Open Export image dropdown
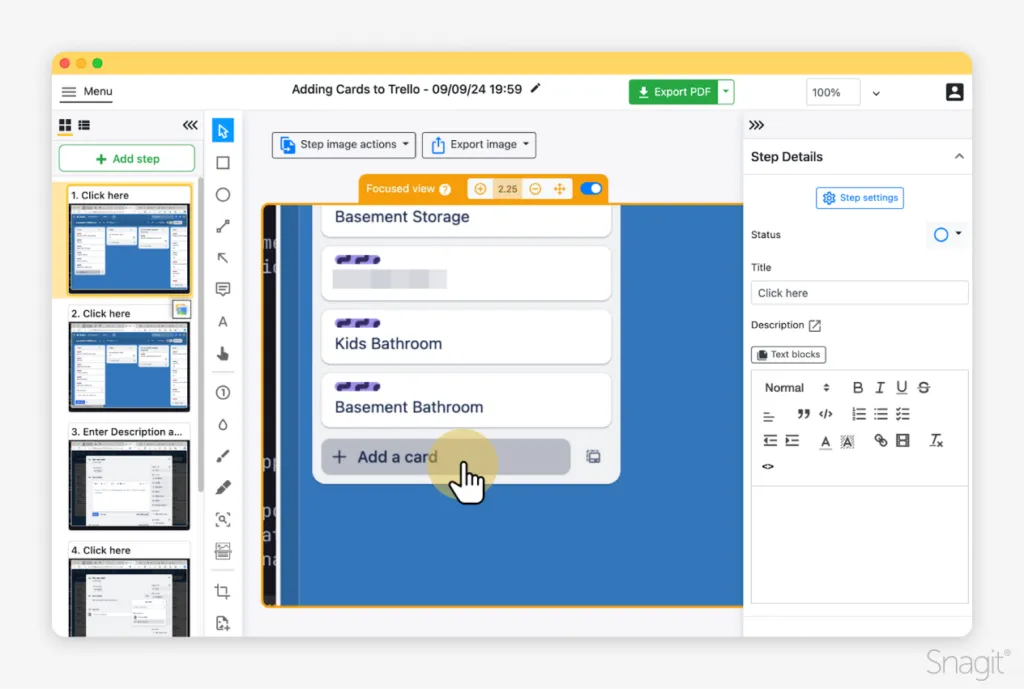Screen dimensions: 1024x689 pos(479,144)
